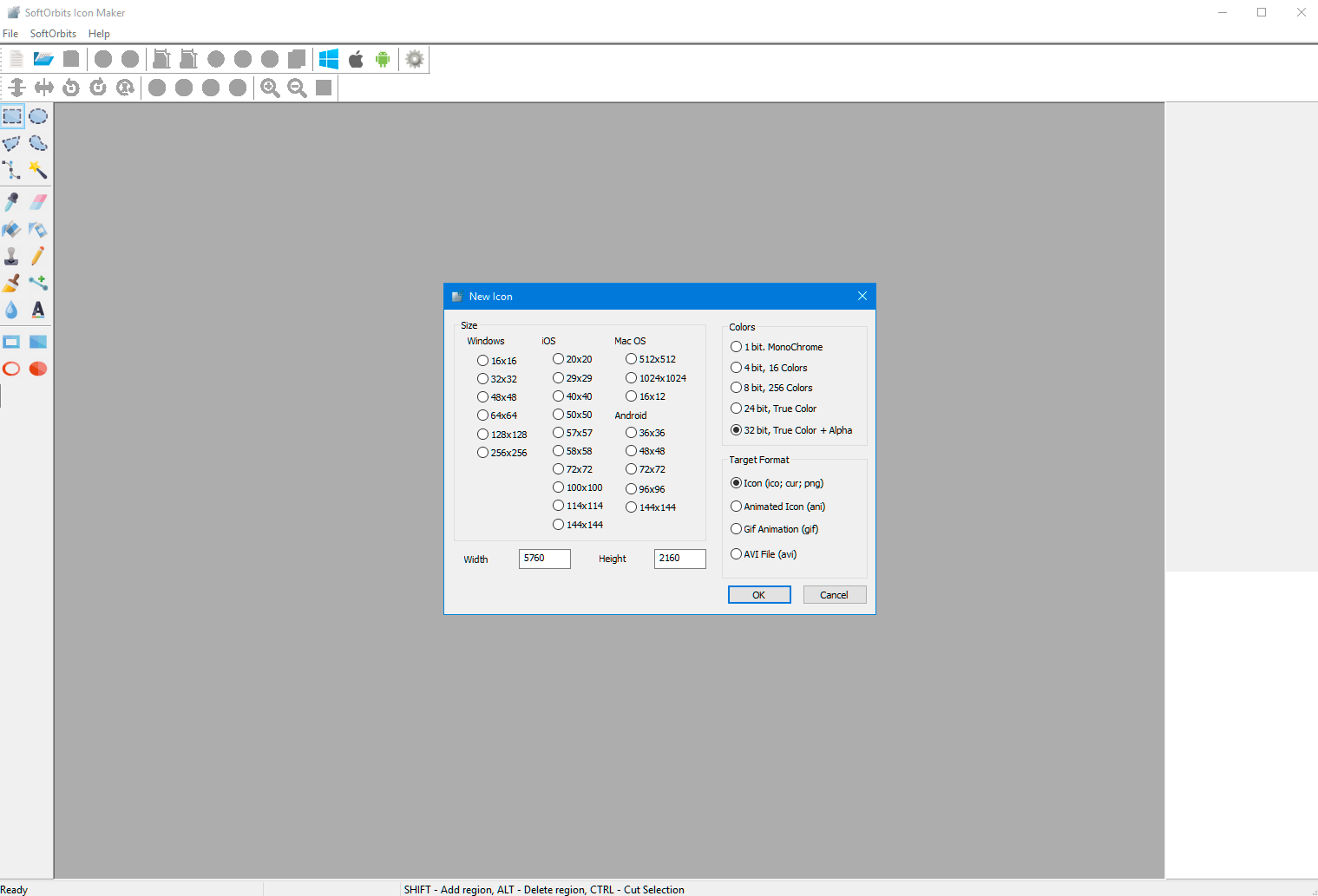This screenshot has height=896, width=1318.
Task: Choose the iOS 57x57 size
Action: pos(573,433)
